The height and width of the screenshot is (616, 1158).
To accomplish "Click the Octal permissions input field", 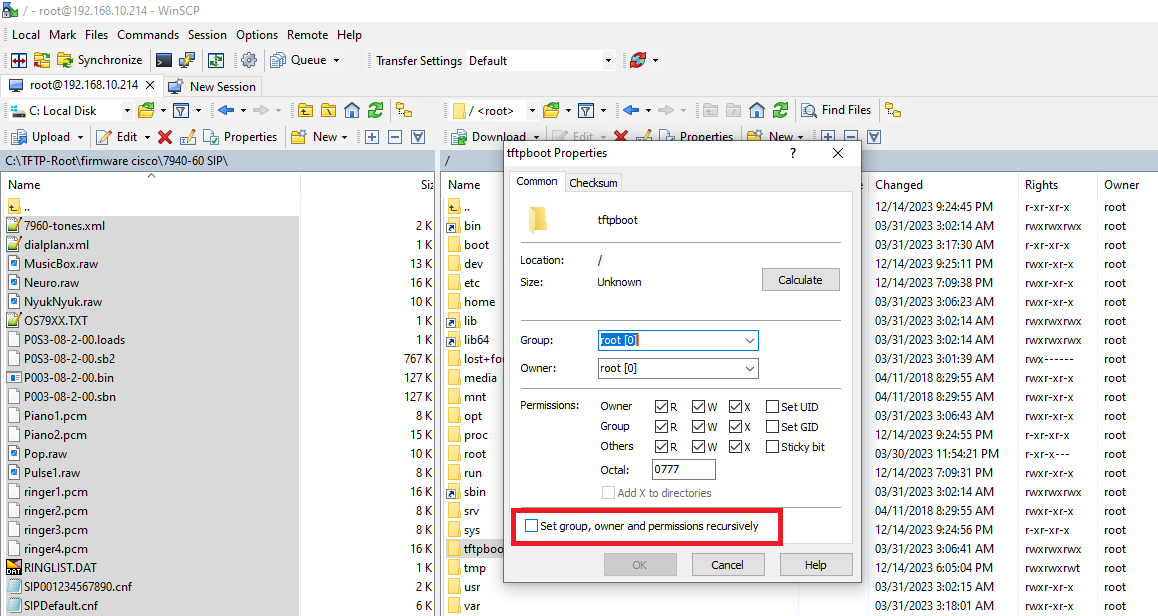I will pyautogui.click(x=683, y=470).
